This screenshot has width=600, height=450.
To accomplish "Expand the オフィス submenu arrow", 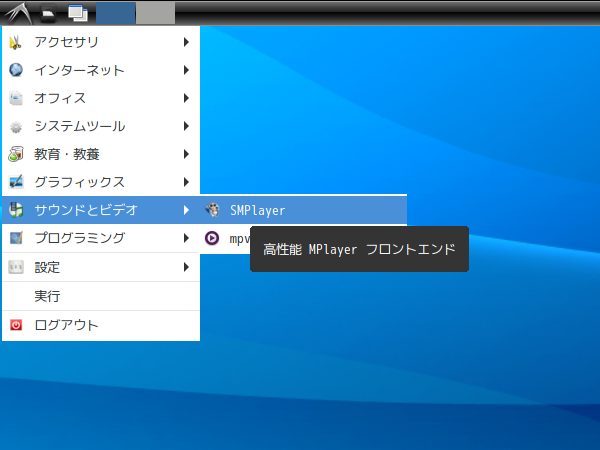I will coord(186,98).
